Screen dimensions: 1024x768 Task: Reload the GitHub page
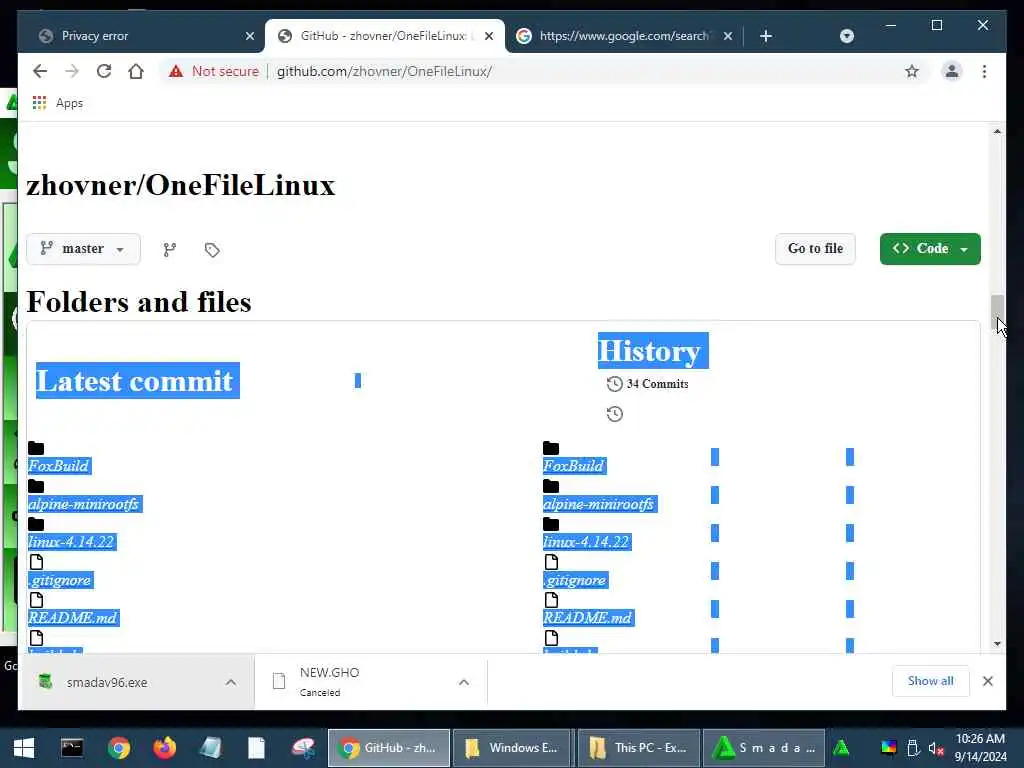[x=104, y=71]
